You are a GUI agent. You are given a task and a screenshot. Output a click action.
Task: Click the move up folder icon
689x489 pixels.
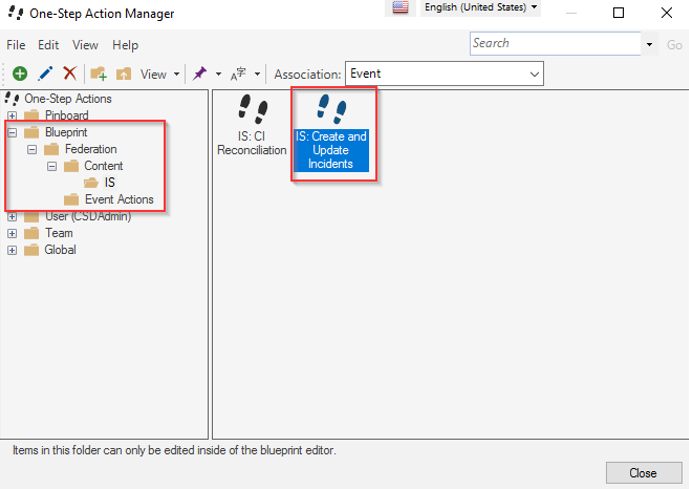(x=124, y=74)
